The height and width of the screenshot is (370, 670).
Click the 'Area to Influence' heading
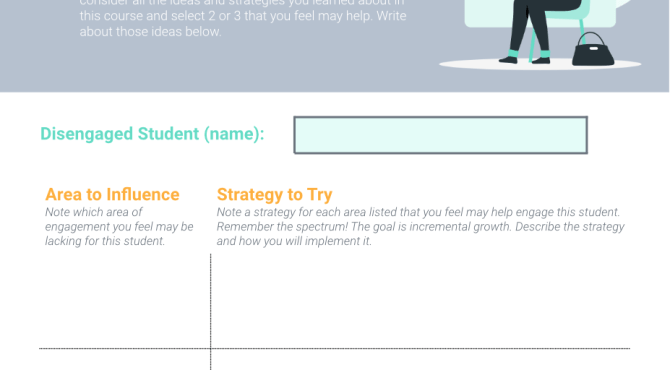point(112,194)
